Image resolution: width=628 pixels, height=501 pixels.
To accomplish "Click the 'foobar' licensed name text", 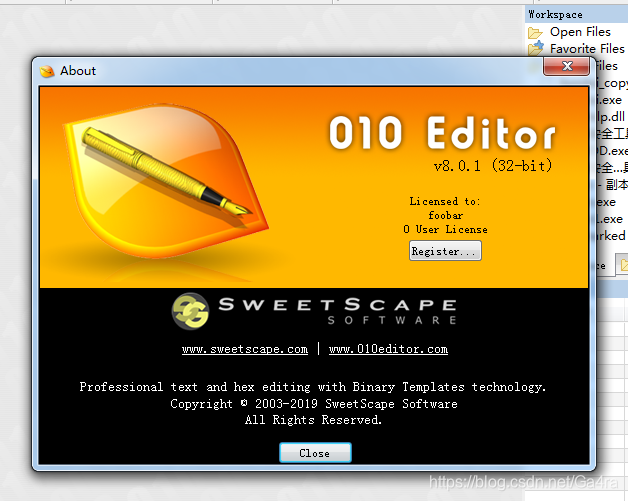I will [445, 215].
